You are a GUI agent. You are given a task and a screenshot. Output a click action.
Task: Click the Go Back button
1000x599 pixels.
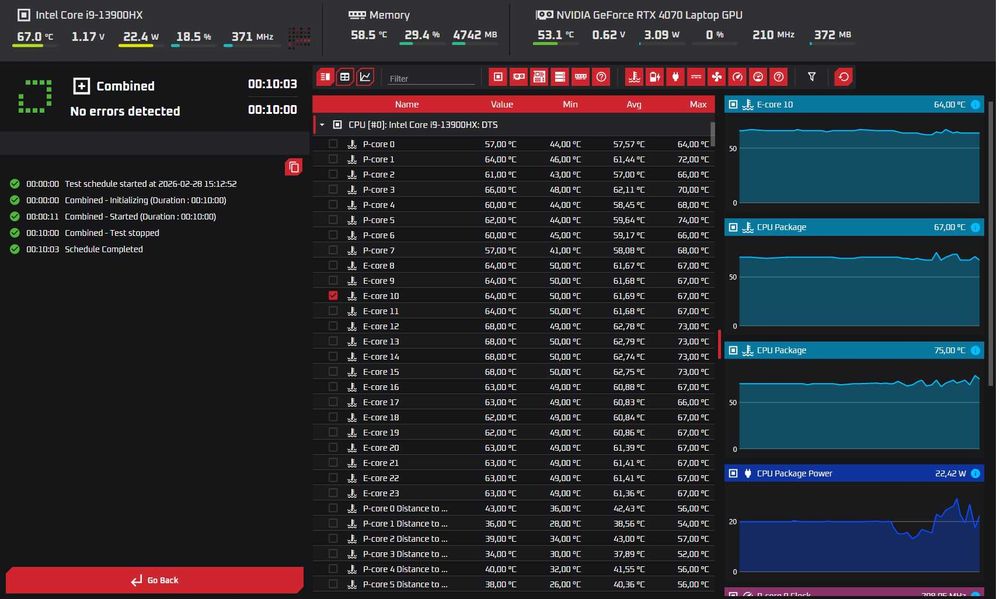click(x=154, y=580)
